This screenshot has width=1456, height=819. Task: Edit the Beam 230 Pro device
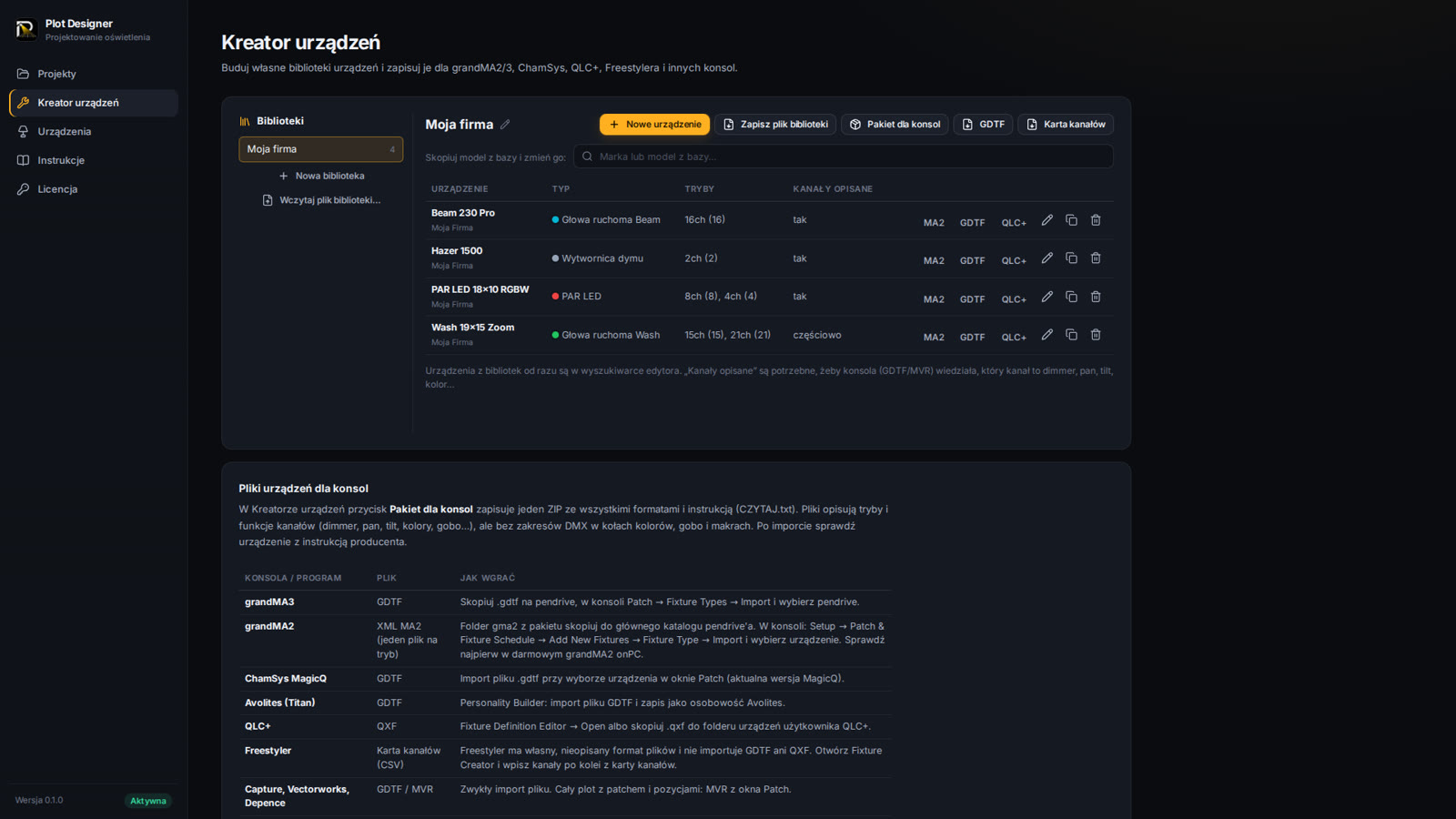pos(1047,220)
